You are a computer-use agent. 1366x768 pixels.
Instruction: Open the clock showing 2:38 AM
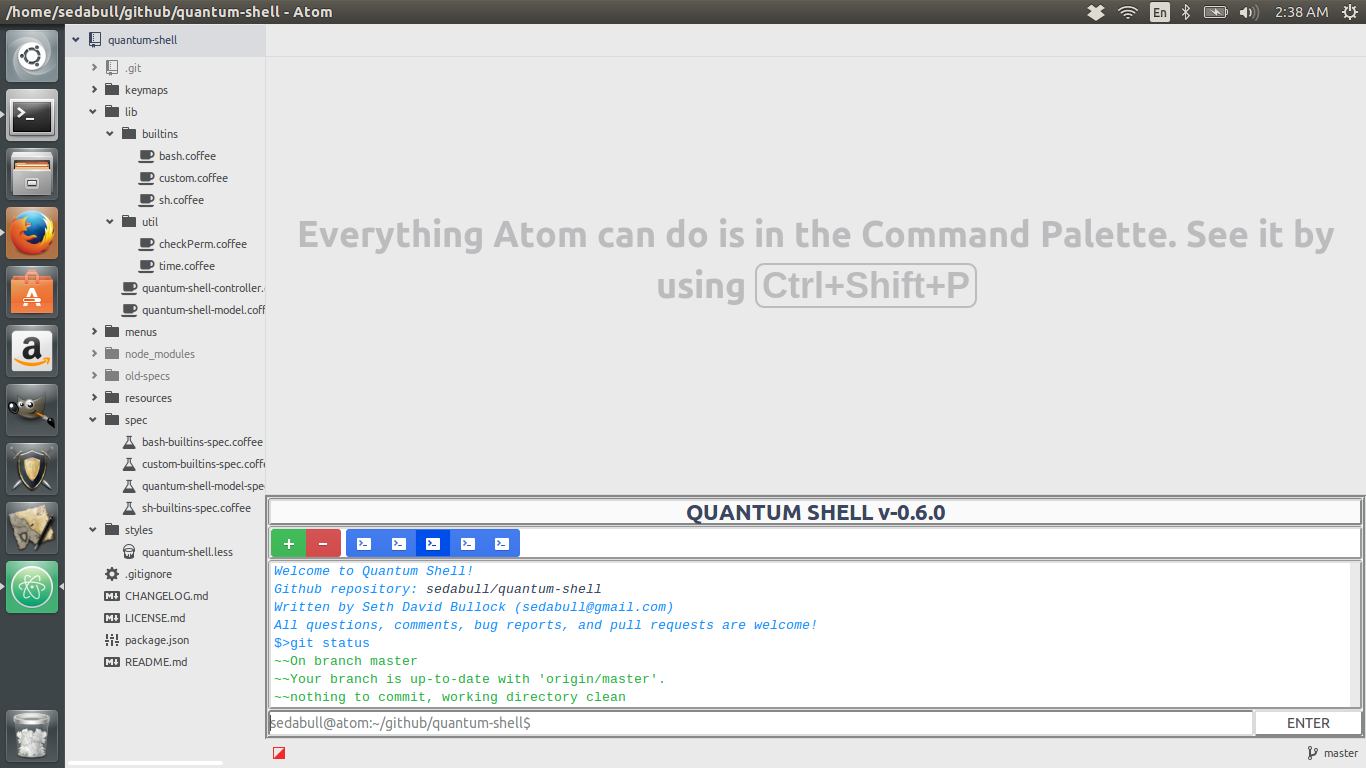[1302, 12]
